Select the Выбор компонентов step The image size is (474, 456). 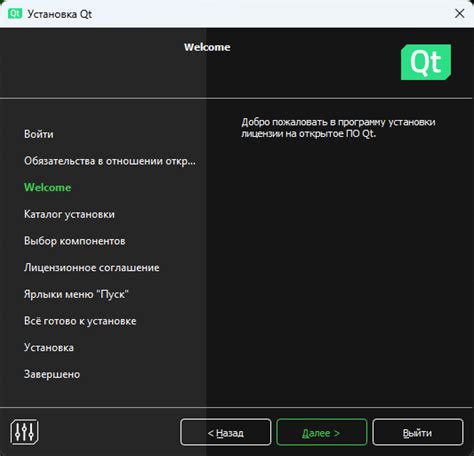(x=75, y=241)
